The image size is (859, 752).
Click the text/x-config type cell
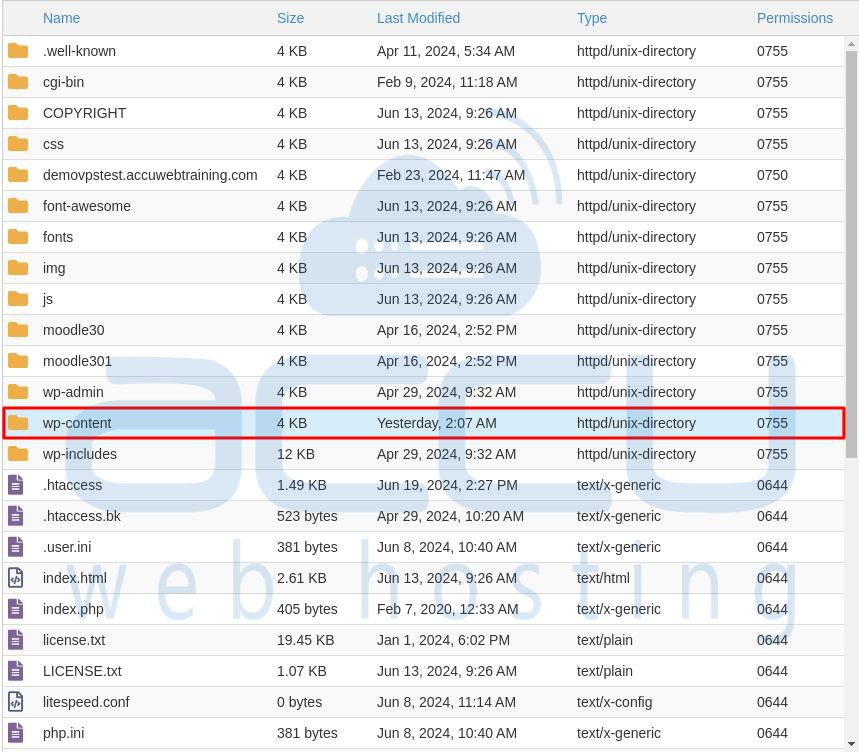click(614, 702)
